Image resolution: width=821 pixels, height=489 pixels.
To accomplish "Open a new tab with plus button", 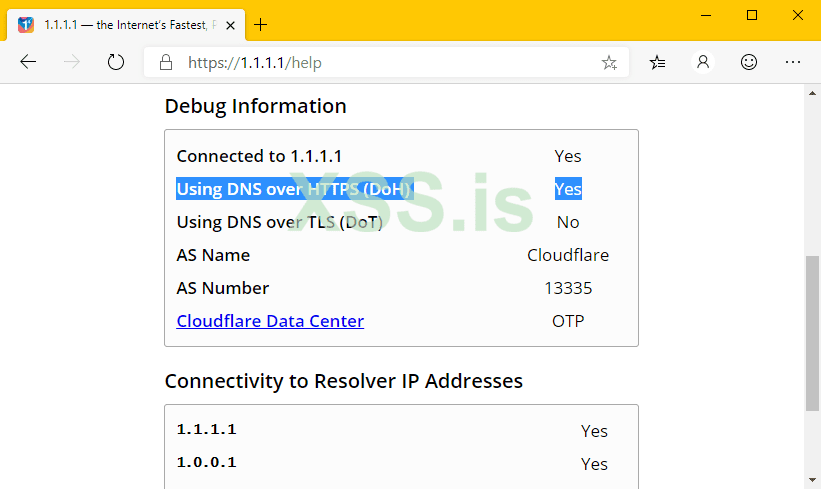I will (261, 24).
